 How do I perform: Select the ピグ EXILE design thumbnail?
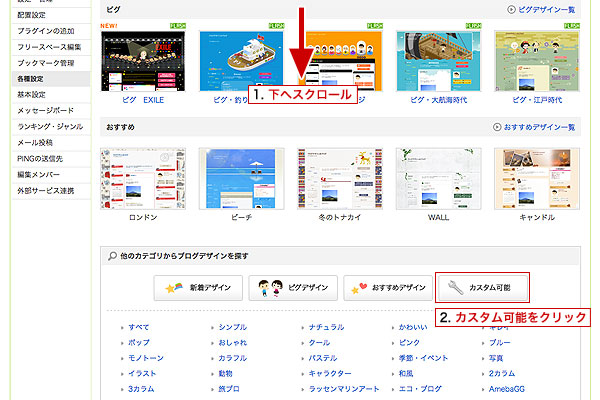pyautogui.click(x=143, y=61)
